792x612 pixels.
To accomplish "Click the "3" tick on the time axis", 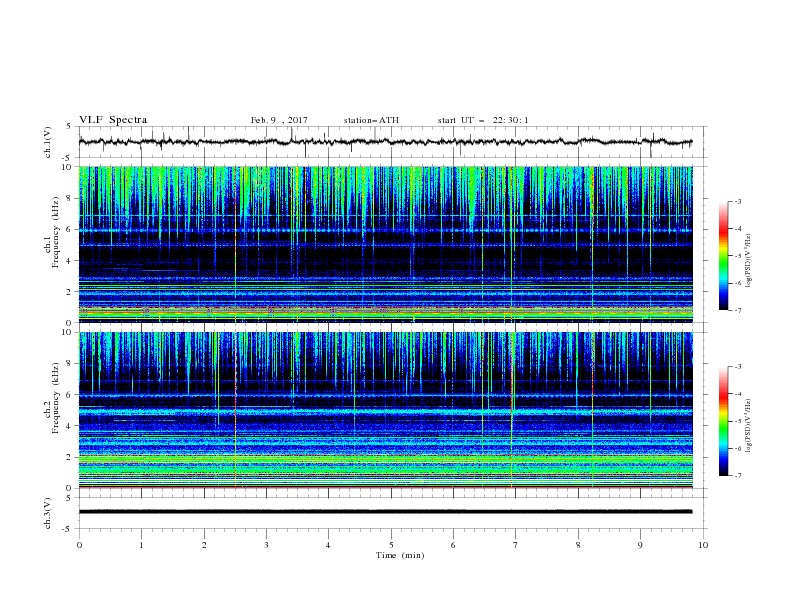I will (266, 545).
